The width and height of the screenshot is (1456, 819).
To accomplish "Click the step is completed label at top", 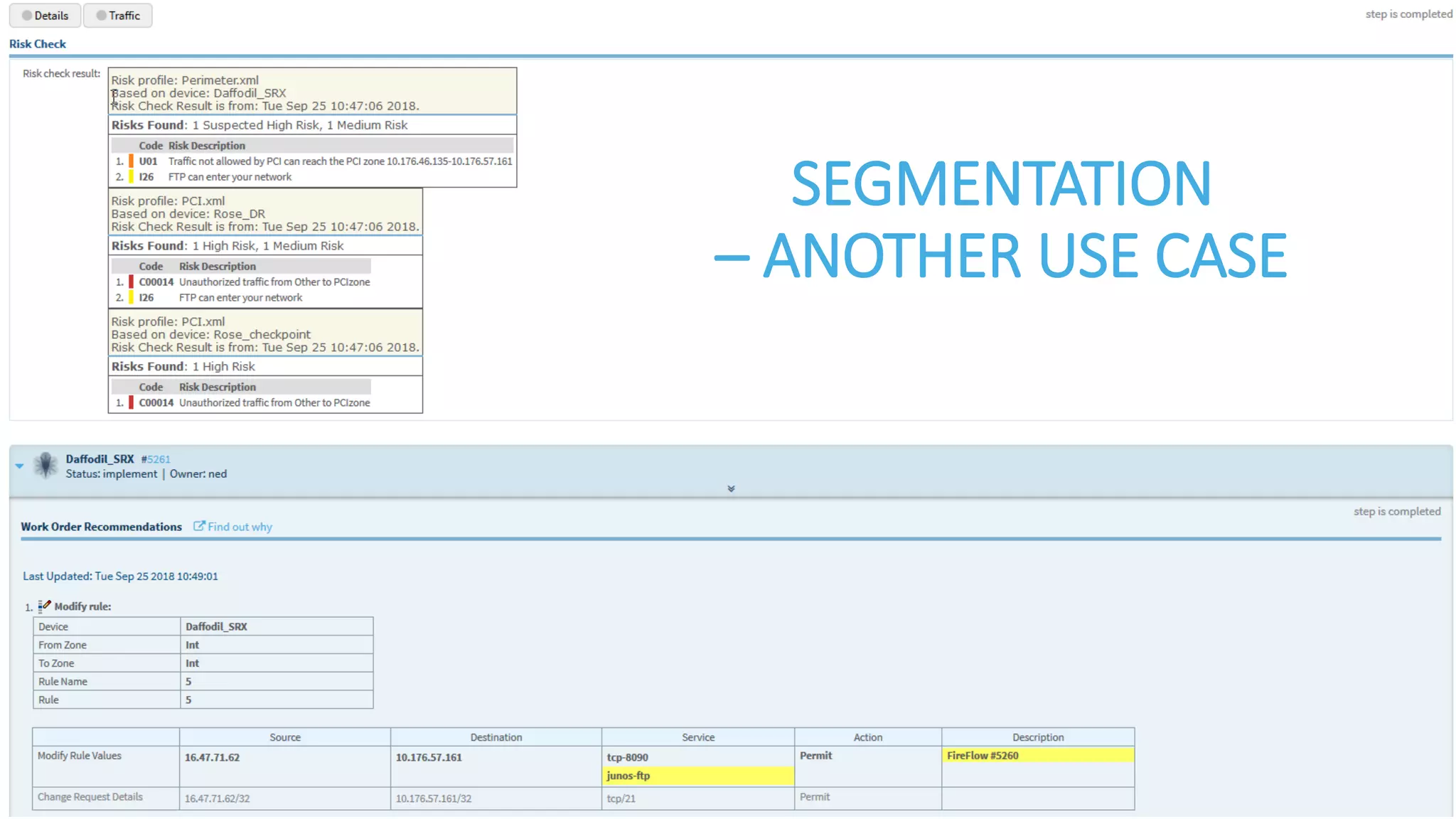I will (x=1408, y=14).
